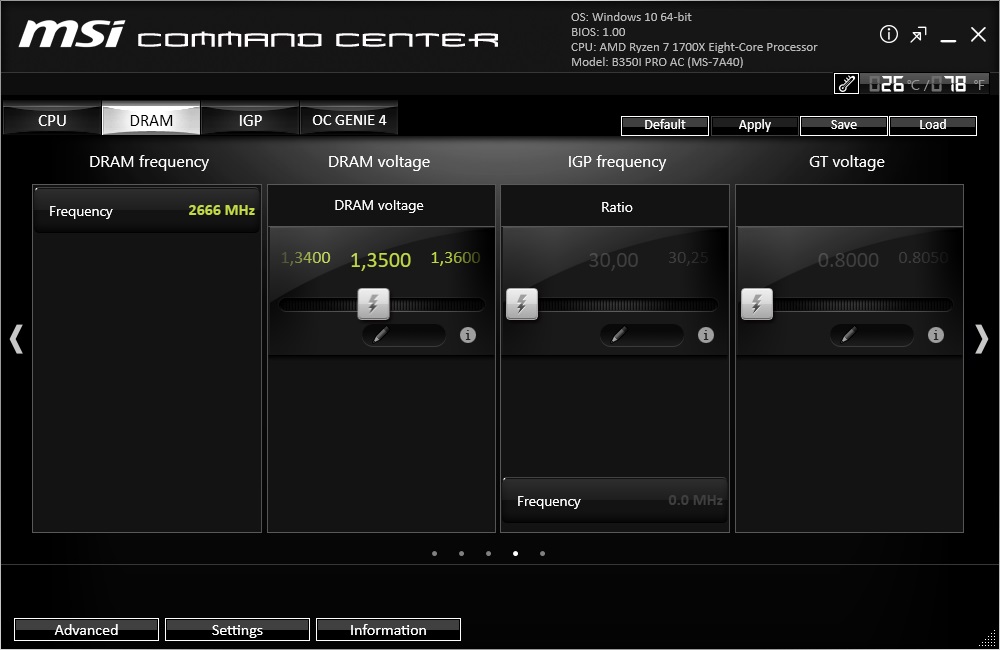The width and height of the screenshot is (1000, 650).
Task: Switch to the OC GENIE 4 tab
Action: click(349, 120)
